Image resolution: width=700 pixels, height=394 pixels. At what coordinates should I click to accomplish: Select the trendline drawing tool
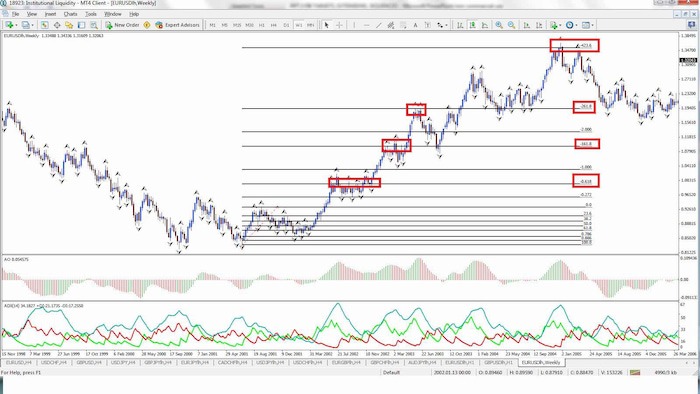(379, 25)
